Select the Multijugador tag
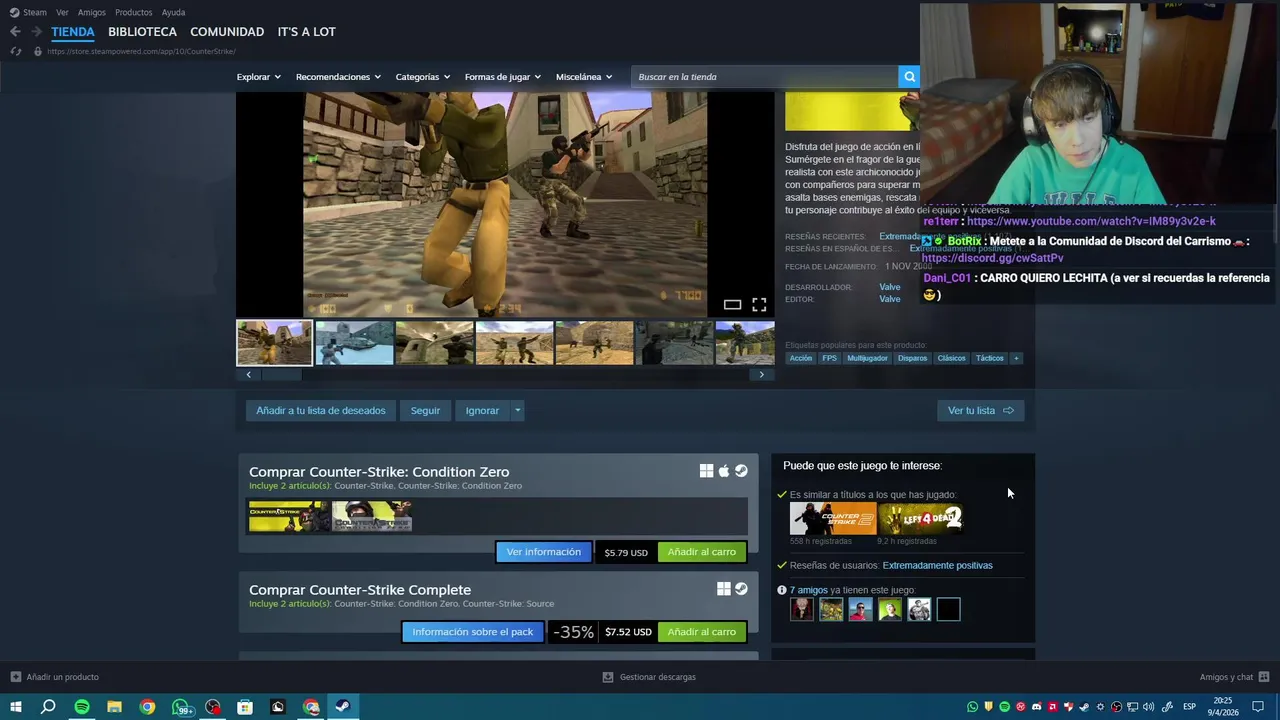This screenshot has height=720, width=1280. (x=867, y=358)
